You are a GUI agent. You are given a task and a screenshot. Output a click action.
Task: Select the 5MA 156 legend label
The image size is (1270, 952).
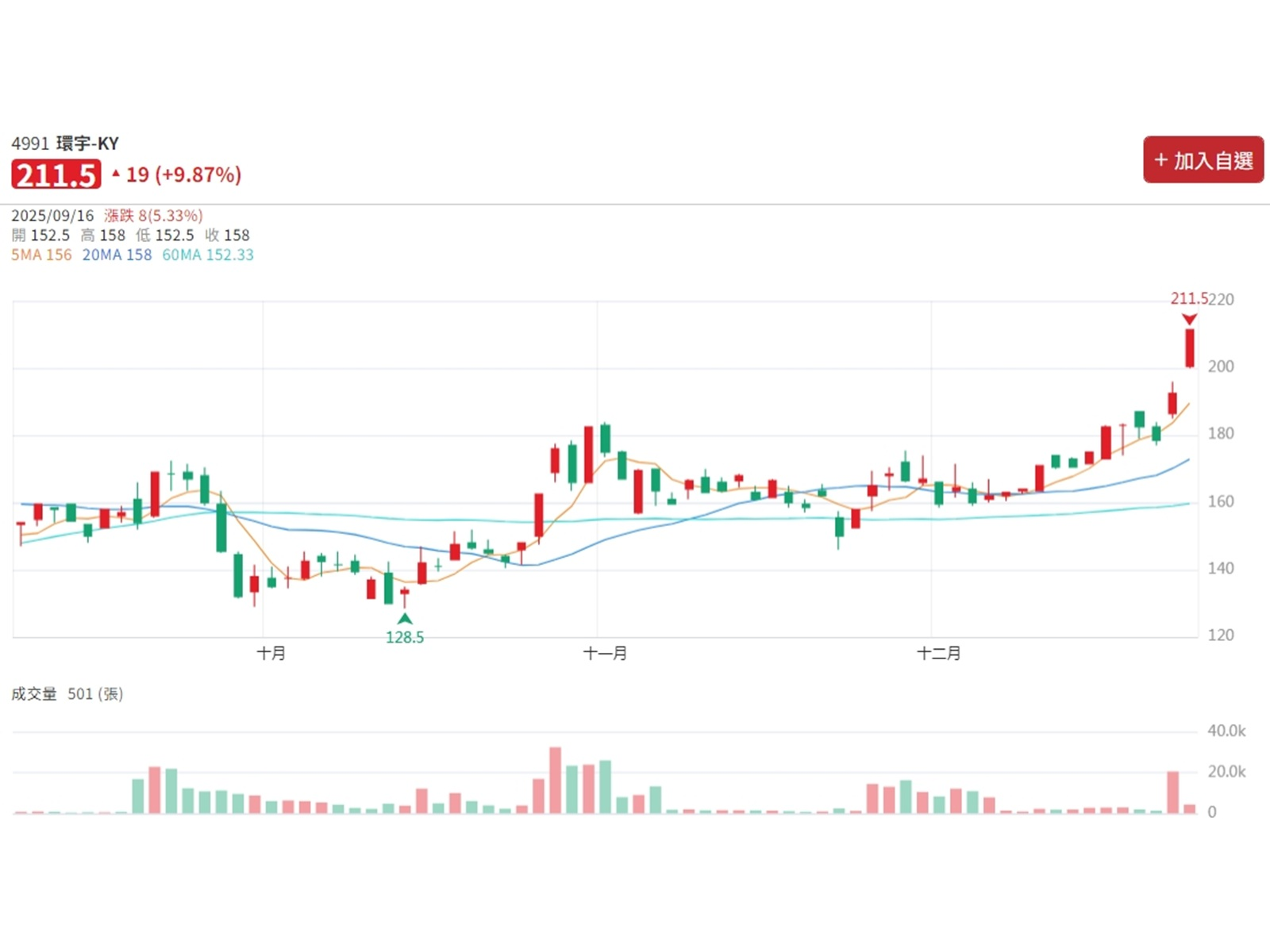click(x=41, y=255)
